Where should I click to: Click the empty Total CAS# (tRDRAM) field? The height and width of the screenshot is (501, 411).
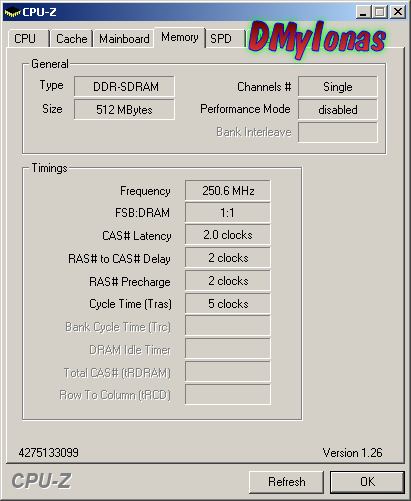[228, 371]
